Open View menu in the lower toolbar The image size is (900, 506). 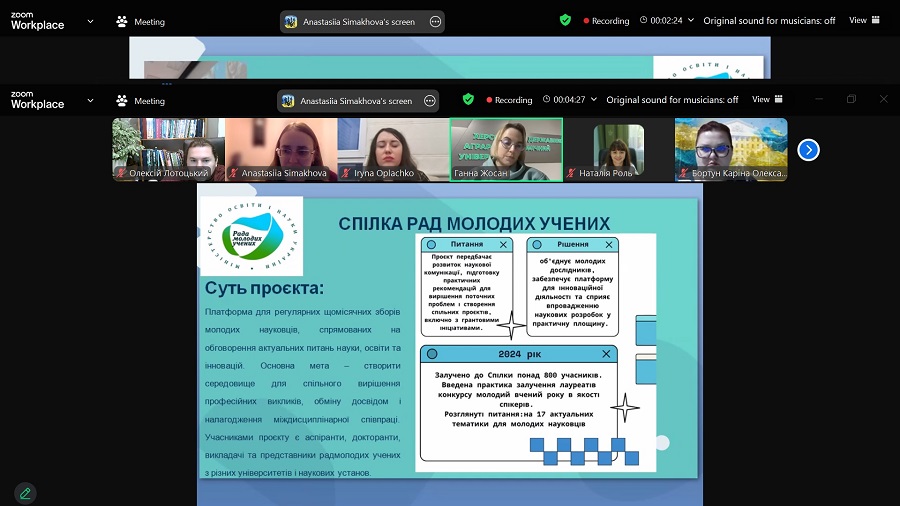(x=767, y=100)
